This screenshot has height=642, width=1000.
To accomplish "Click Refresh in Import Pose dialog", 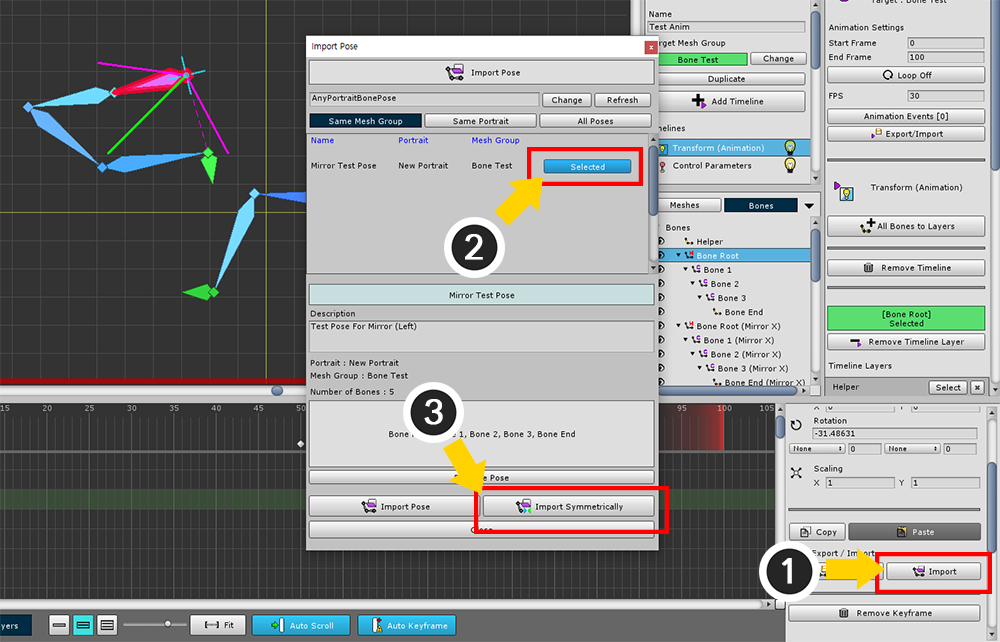I will (622, 100).
